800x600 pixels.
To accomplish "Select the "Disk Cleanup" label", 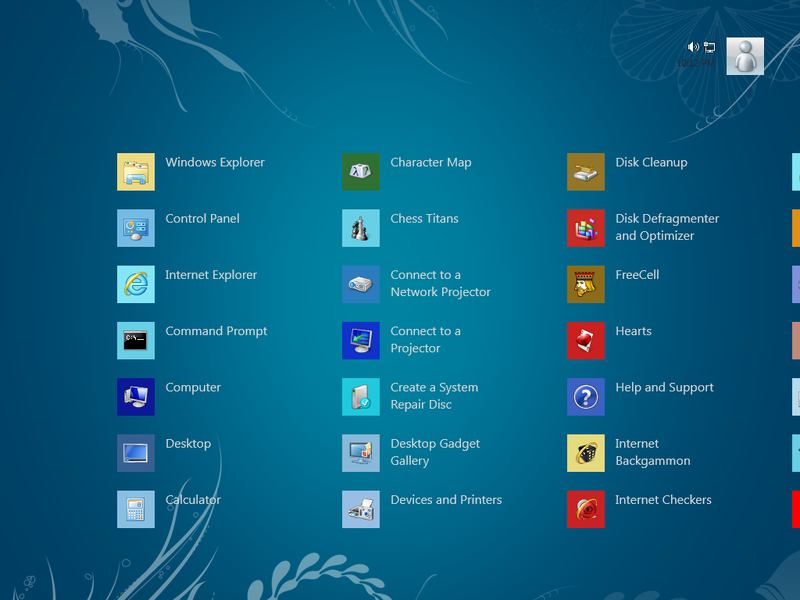I will (651, 163).
